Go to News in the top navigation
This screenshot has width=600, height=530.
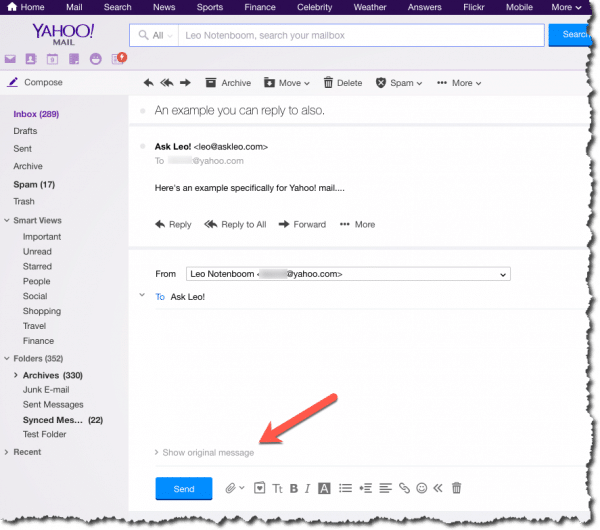[x=164, y=7]
